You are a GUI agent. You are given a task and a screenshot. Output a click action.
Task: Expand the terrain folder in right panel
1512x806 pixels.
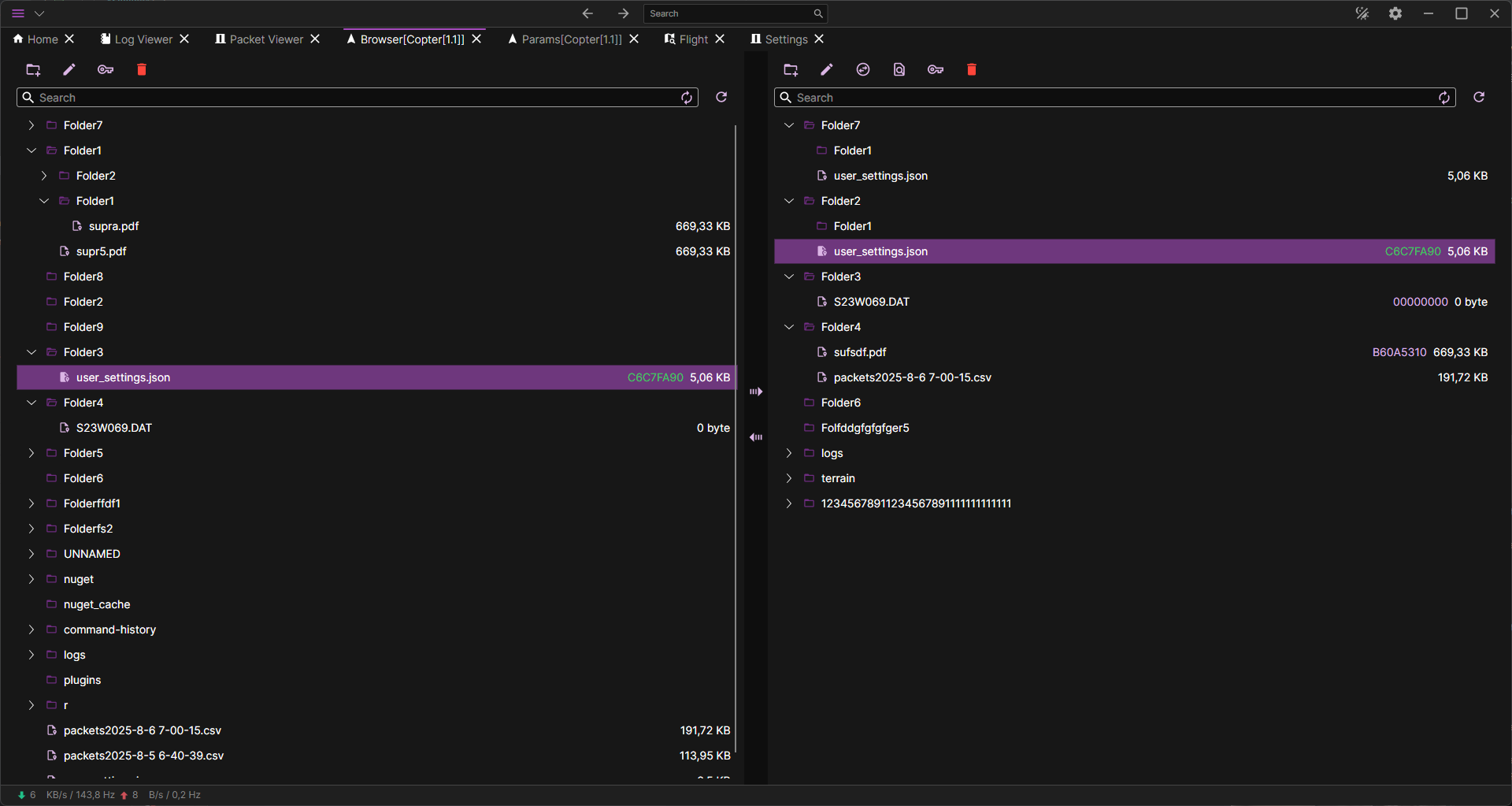[x=789, y=478]
